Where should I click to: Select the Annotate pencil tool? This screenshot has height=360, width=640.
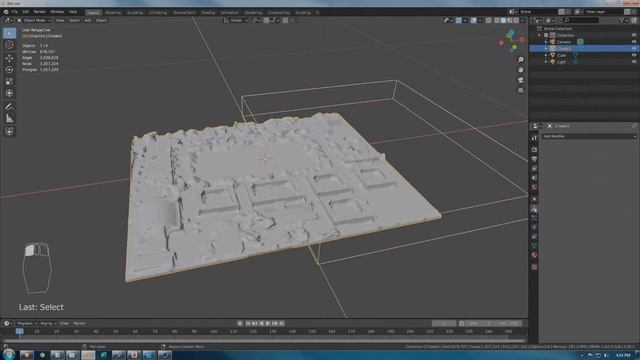click(9, 107)
